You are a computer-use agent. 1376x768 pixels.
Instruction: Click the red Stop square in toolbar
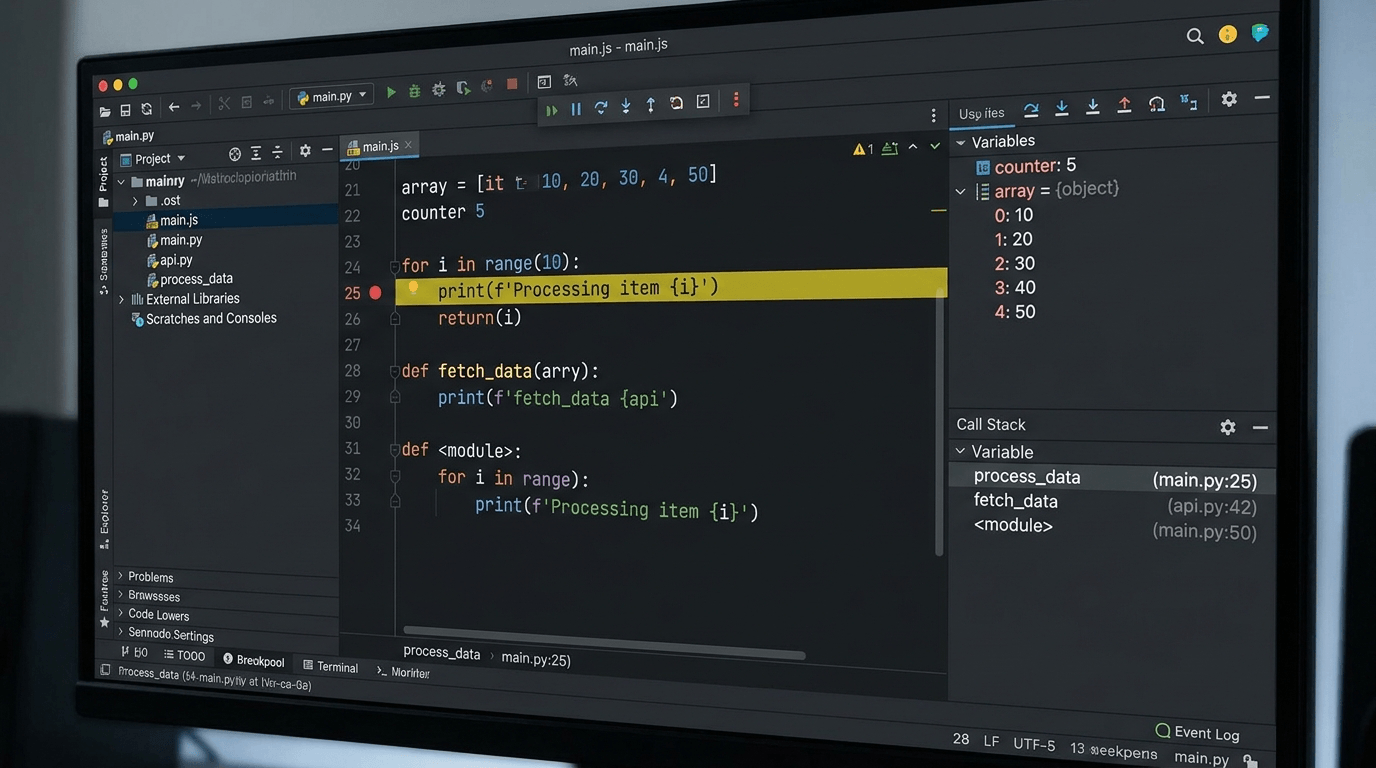512,85
